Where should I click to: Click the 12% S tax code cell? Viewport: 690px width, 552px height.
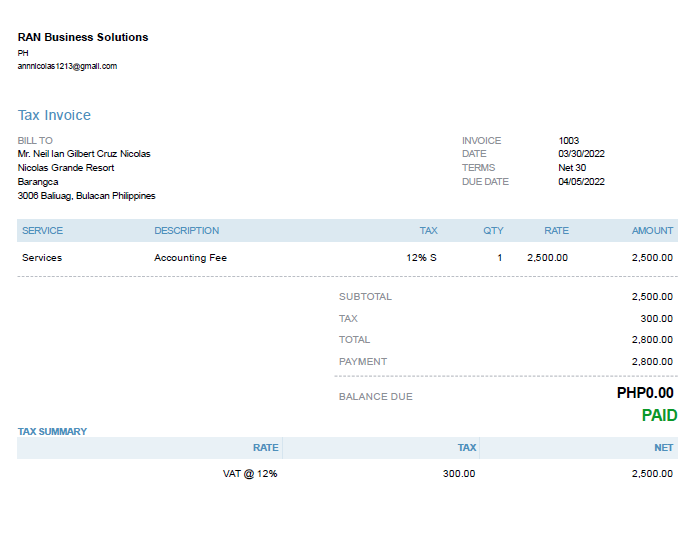coord(421,258)
